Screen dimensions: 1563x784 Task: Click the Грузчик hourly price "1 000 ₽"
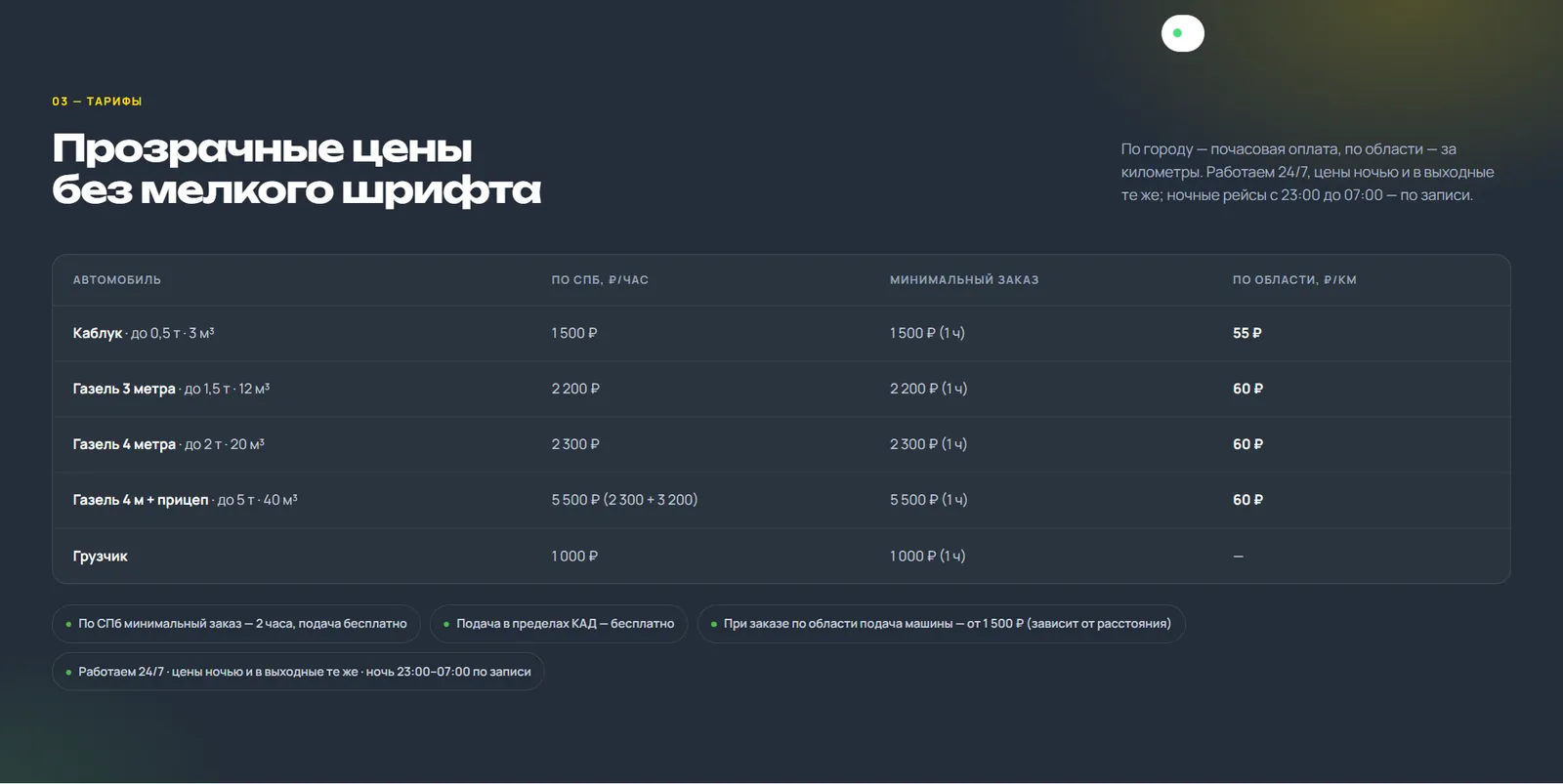coord(574,557)
